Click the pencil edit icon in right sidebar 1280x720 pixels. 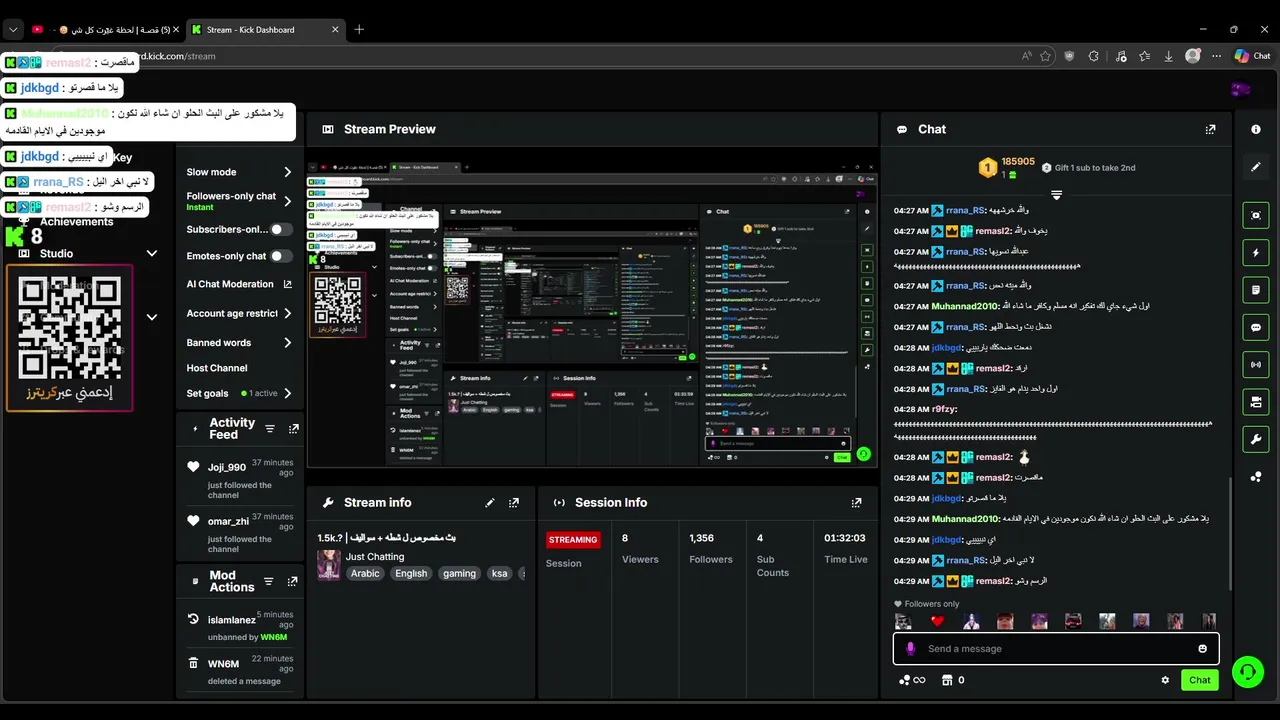tap(1256, 167)
